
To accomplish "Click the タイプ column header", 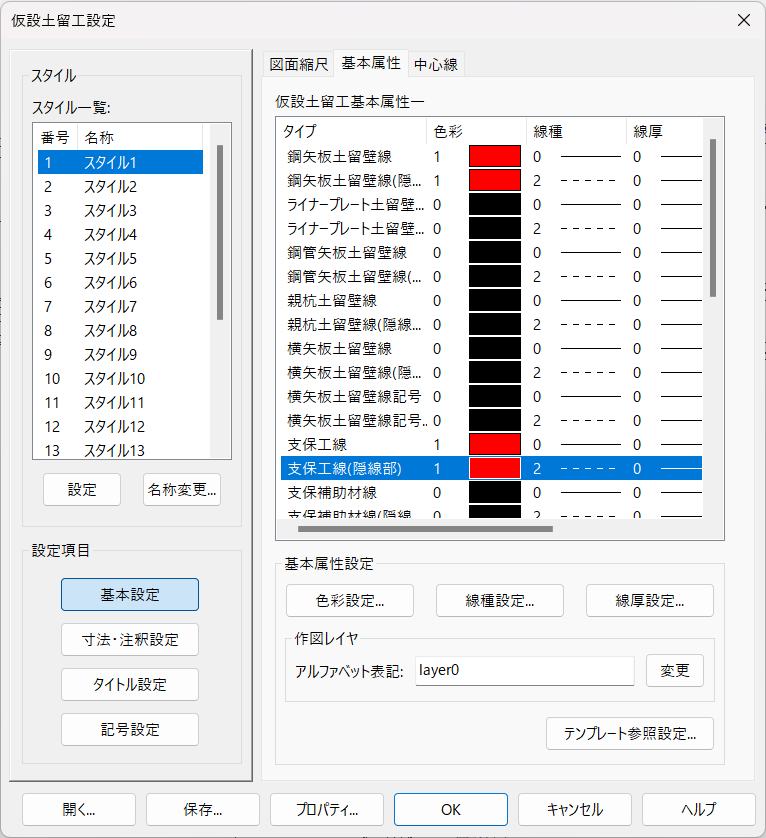I will click(352, 131).
